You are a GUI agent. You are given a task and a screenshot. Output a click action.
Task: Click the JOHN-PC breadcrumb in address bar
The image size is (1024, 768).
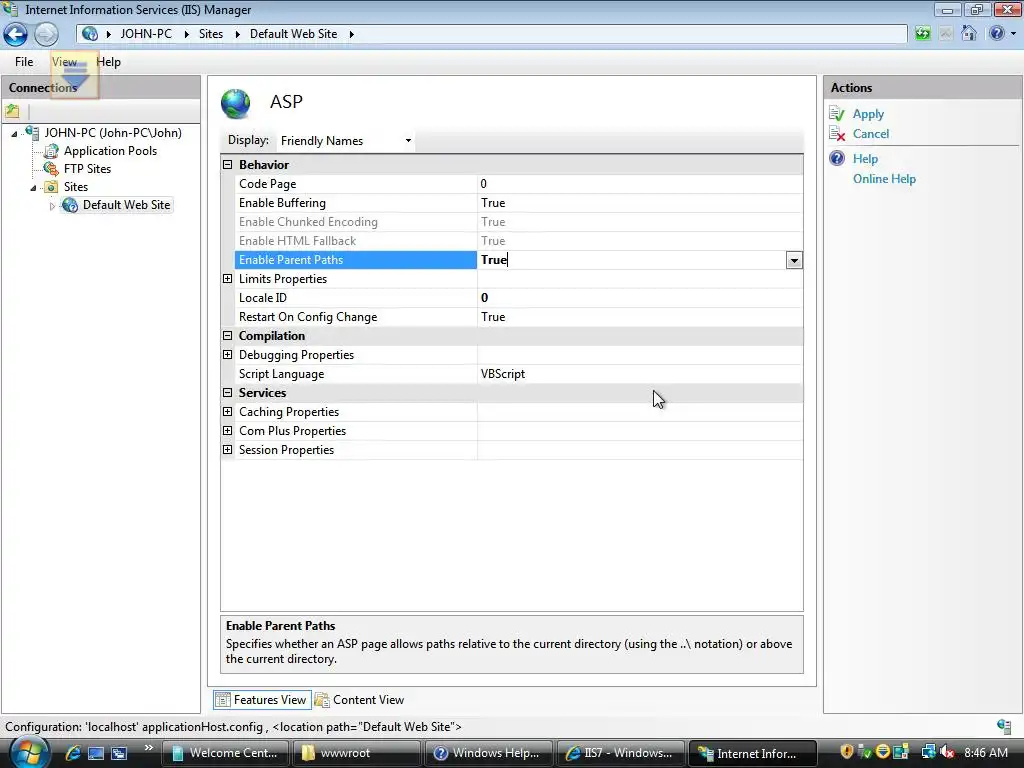146,34
